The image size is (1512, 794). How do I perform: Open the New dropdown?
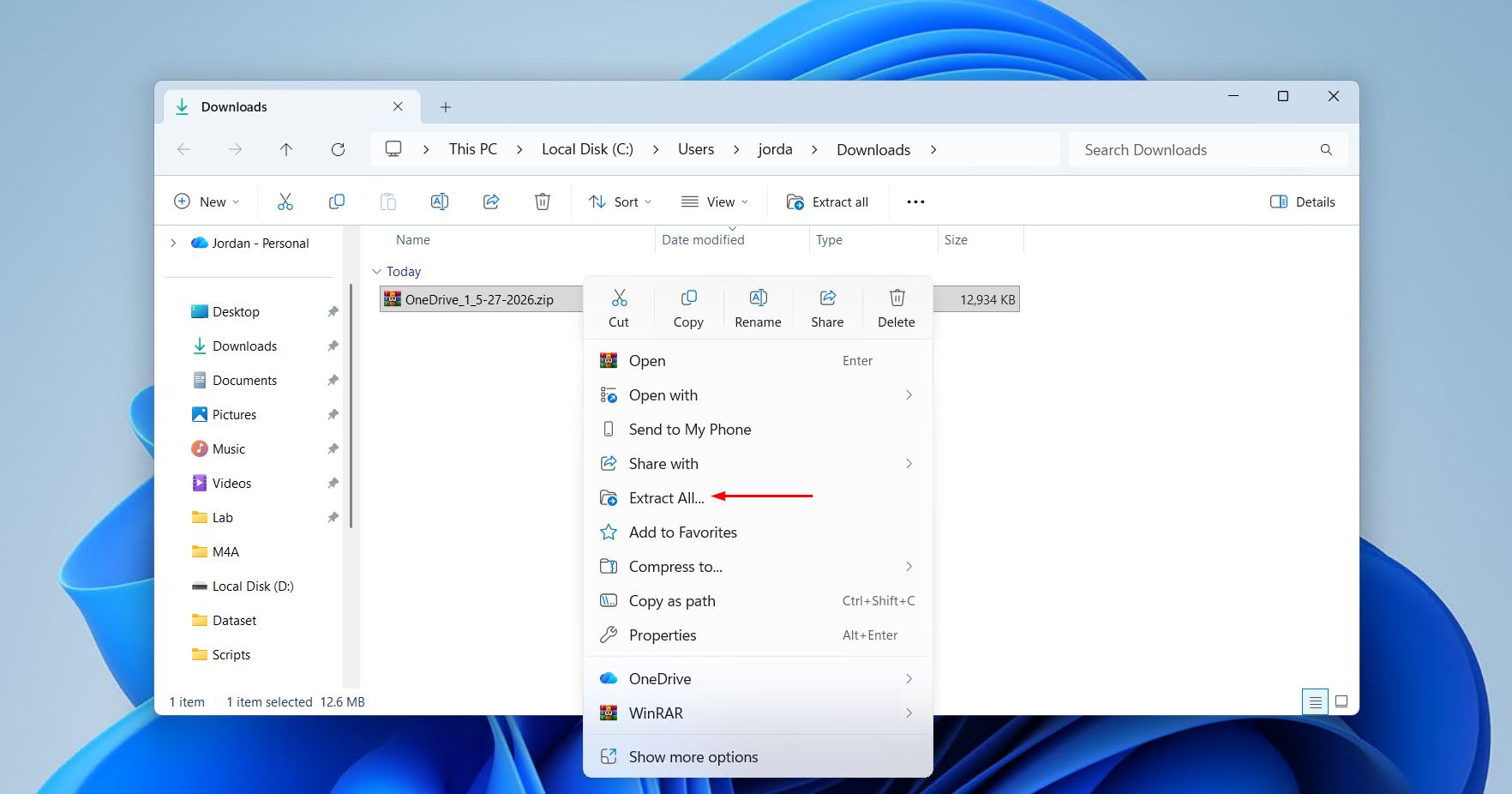tap(207, 202)
